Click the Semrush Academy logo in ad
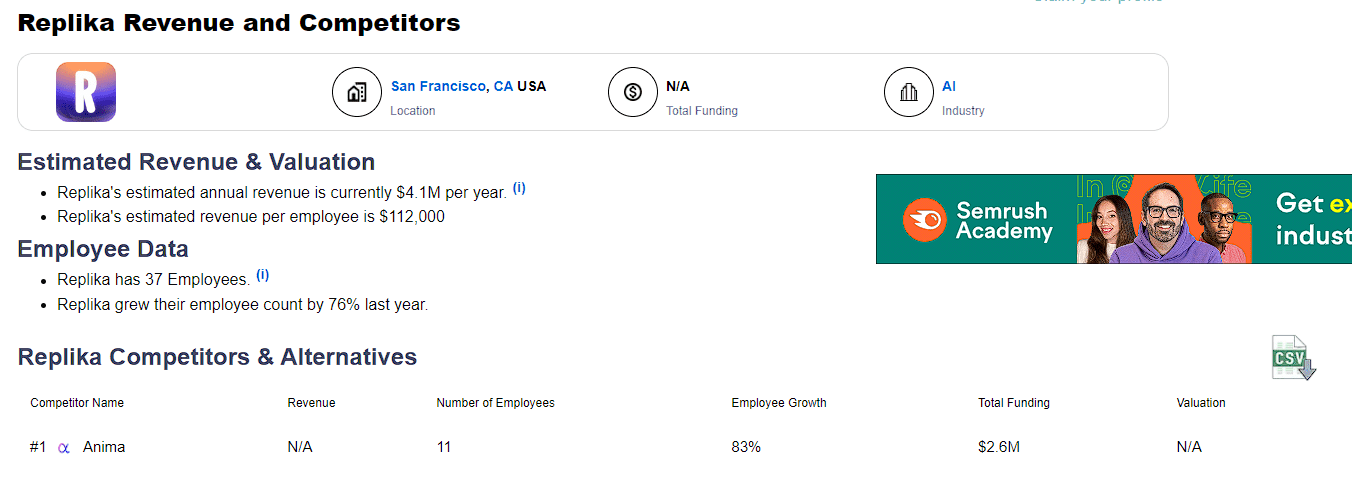The height and width of the screenshot is (491, 1352). pos(978,220)
